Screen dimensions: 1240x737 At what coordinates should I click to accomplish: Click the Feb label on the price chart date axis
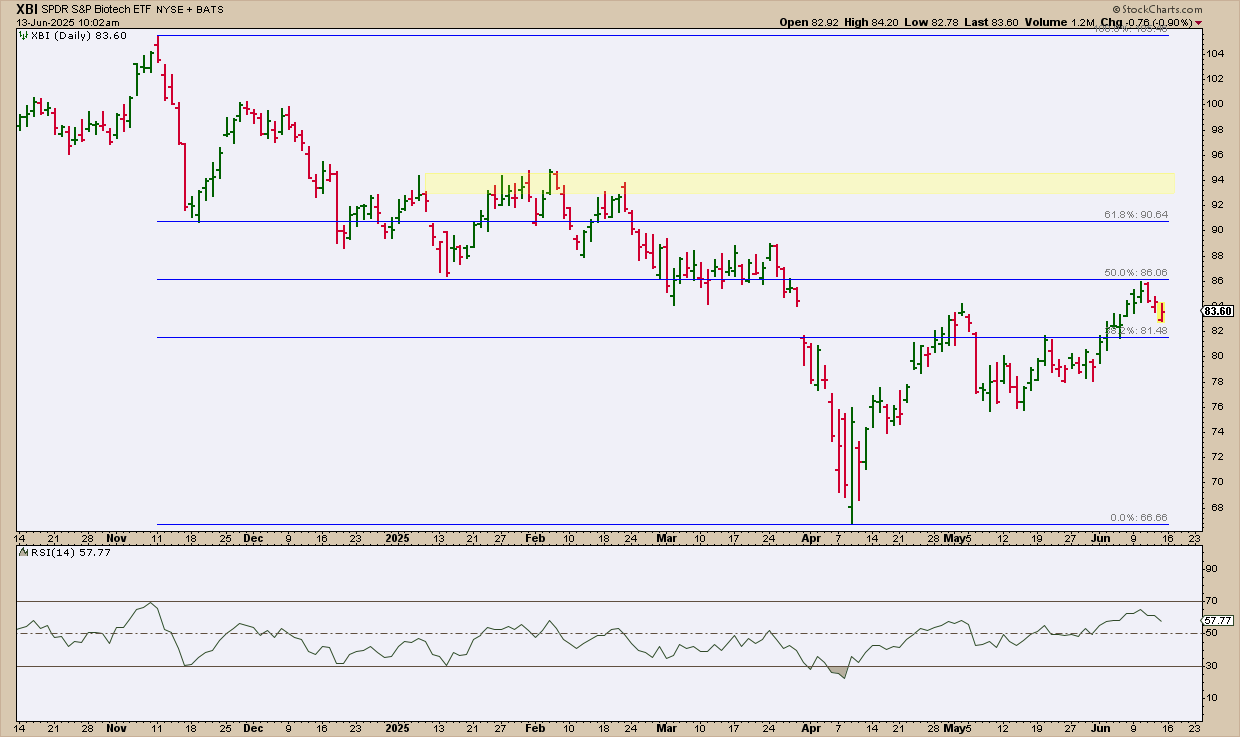tap(536, 538)
